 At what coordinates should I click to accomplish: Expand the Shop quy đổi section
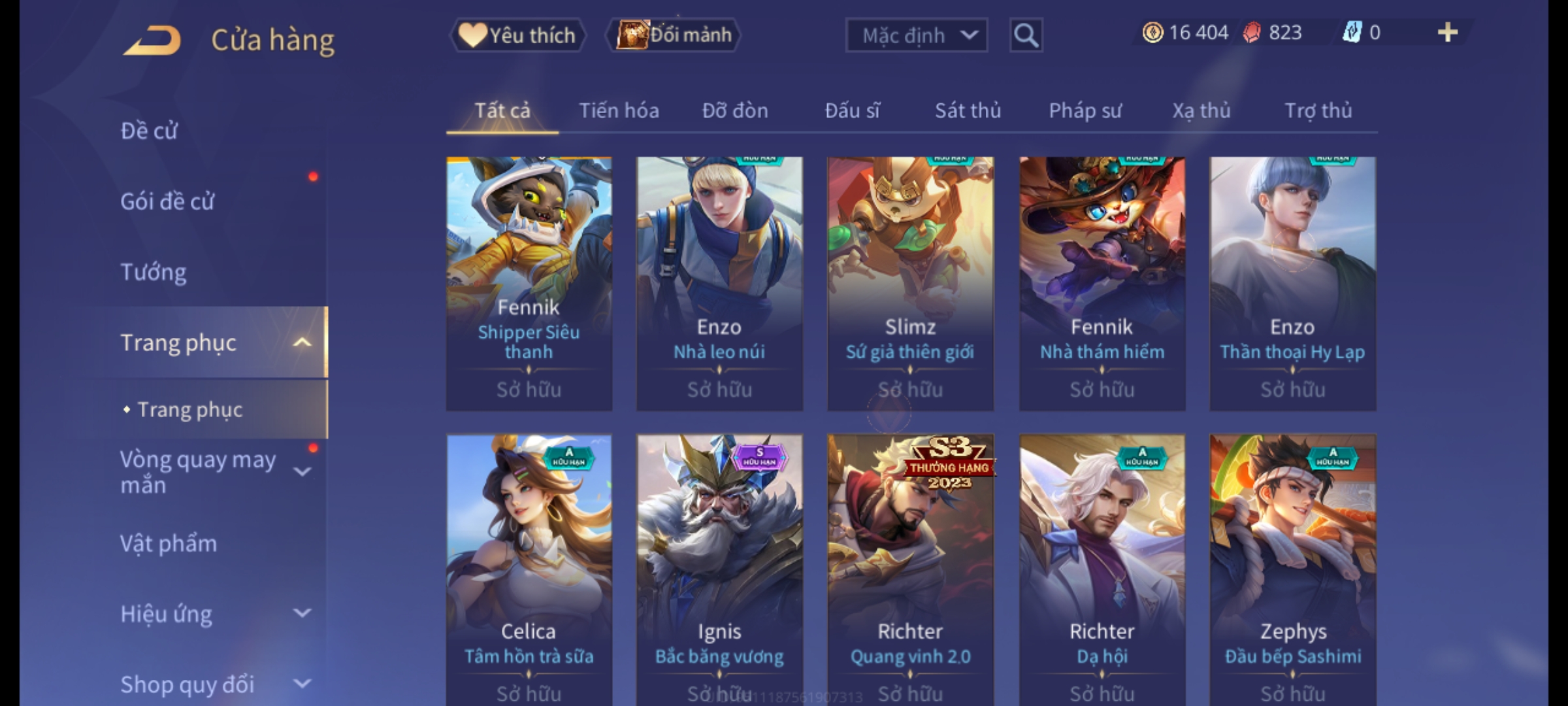point(302,684)
